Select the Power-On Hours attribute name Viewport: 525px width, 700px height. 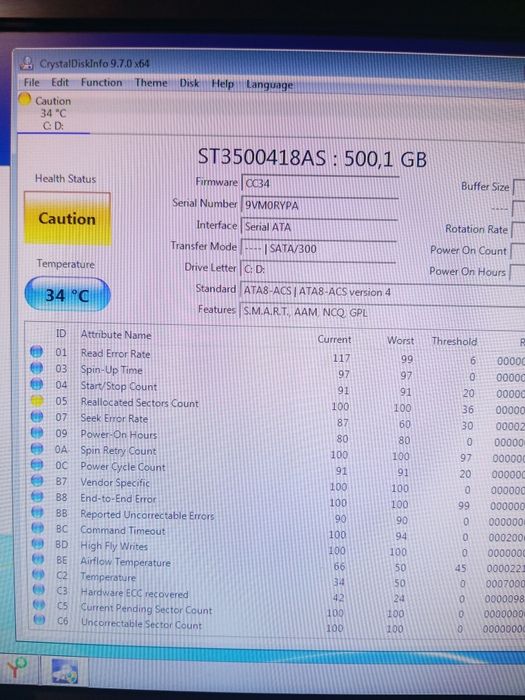tap(119, 434)
